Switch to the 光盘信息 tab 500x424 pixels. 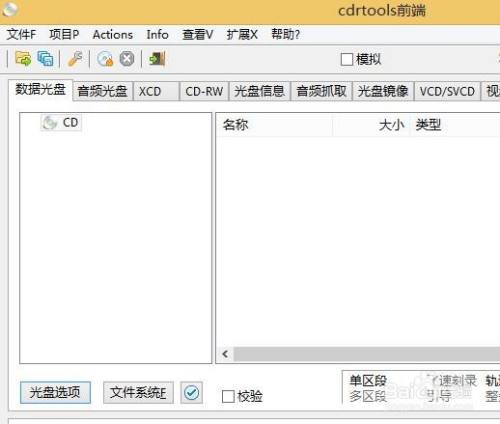259,91
